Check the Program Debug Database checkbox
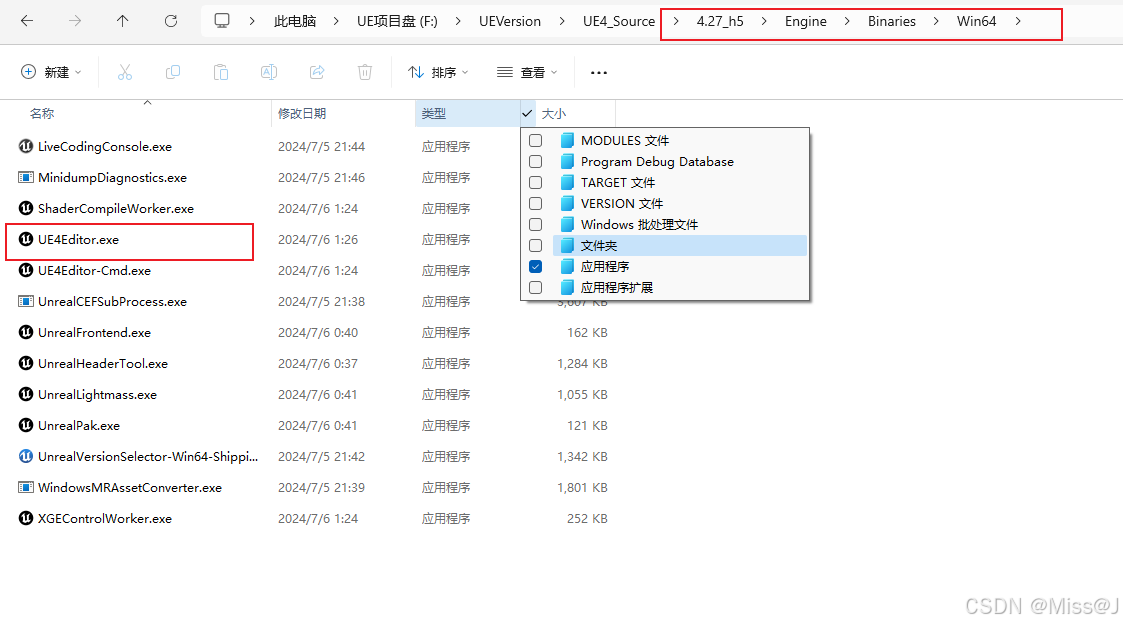 (x=536, y=161)
